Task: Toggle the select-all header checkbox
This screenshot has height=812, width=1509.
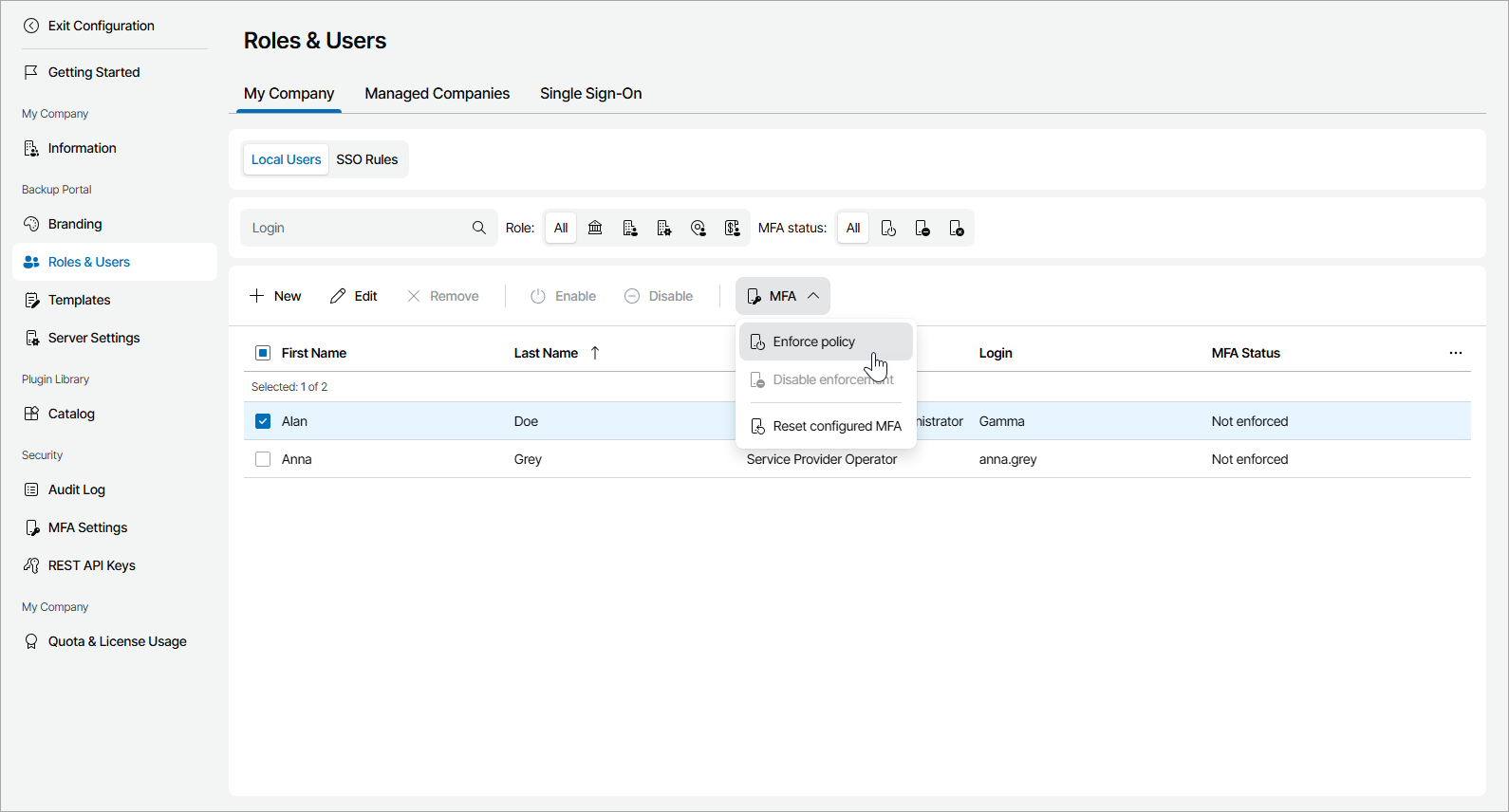Action: [263, 353]
